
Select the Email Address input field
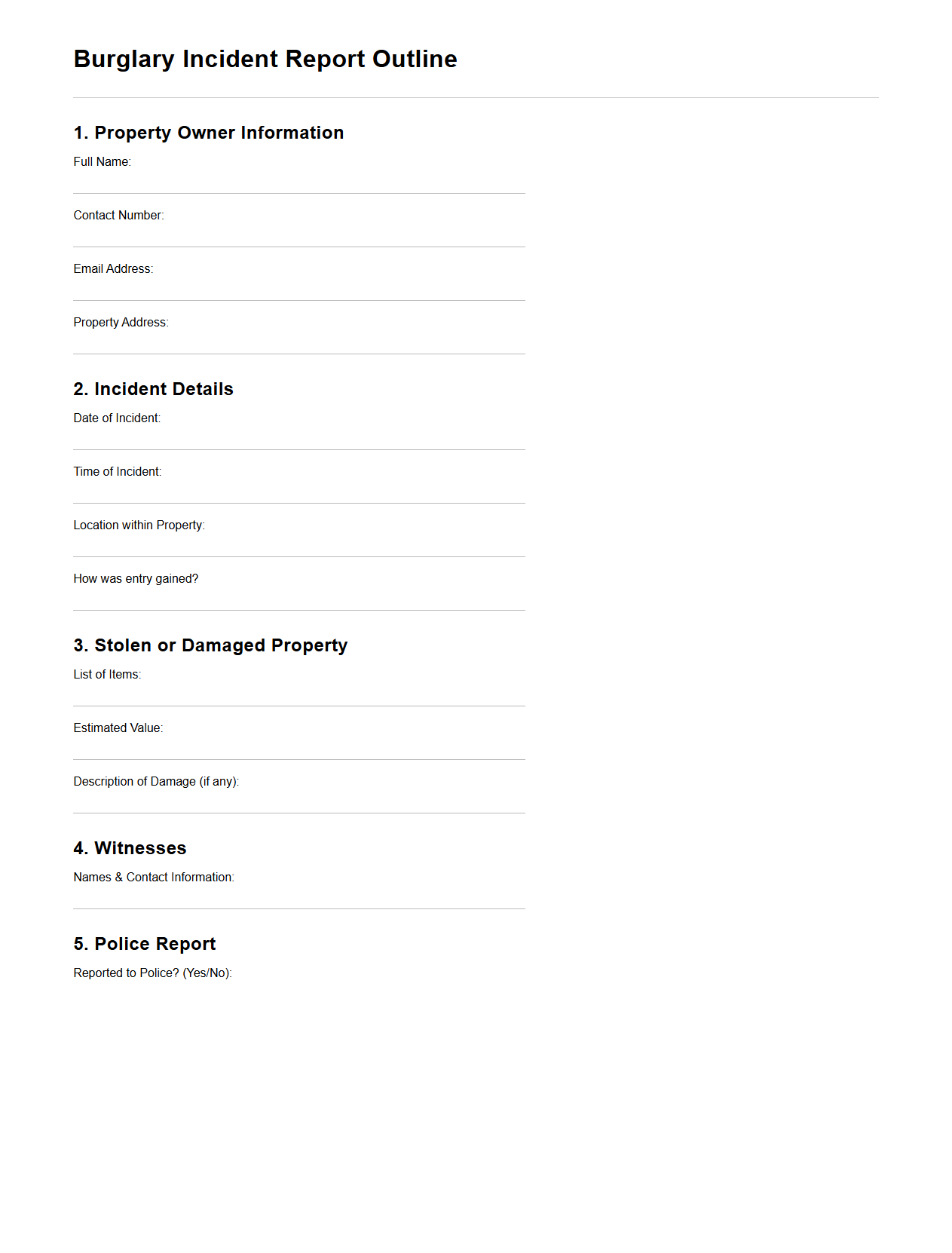[x=298, y=289]
